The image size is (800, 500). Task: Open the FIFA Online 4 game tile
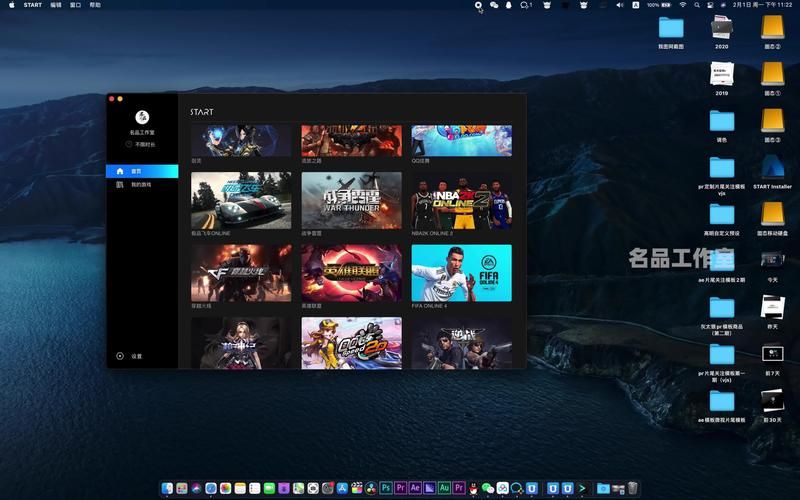pyautogui.click(x=461, y=272)
